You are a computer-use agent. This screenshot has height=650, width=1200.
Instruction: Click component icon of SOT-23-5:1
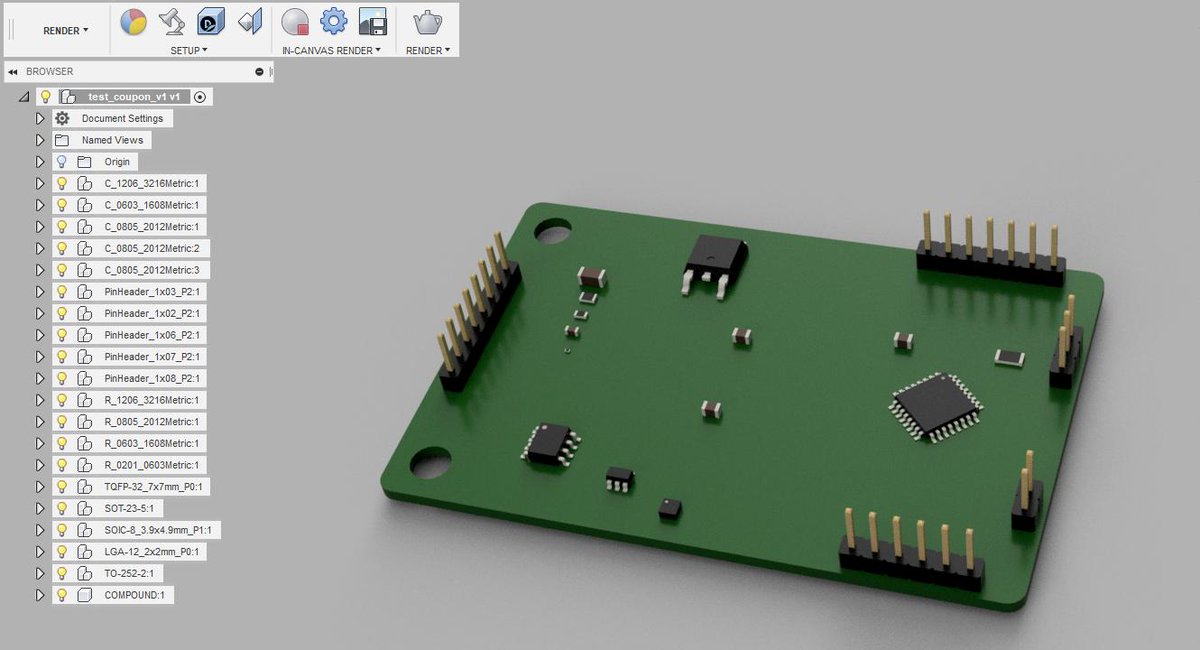[x=84, y=508]
